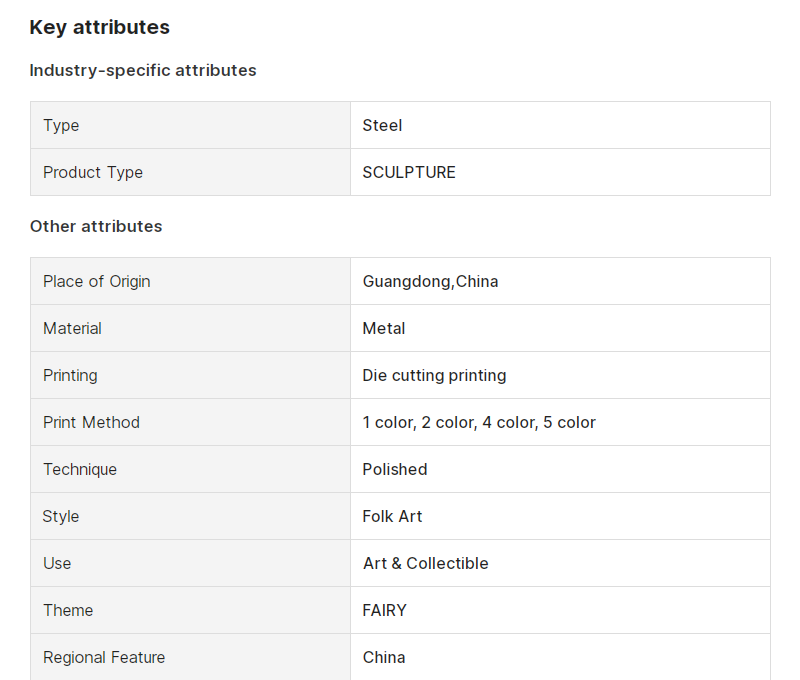
Task: Click the Regional Feature label
Action: pos(104,657)
